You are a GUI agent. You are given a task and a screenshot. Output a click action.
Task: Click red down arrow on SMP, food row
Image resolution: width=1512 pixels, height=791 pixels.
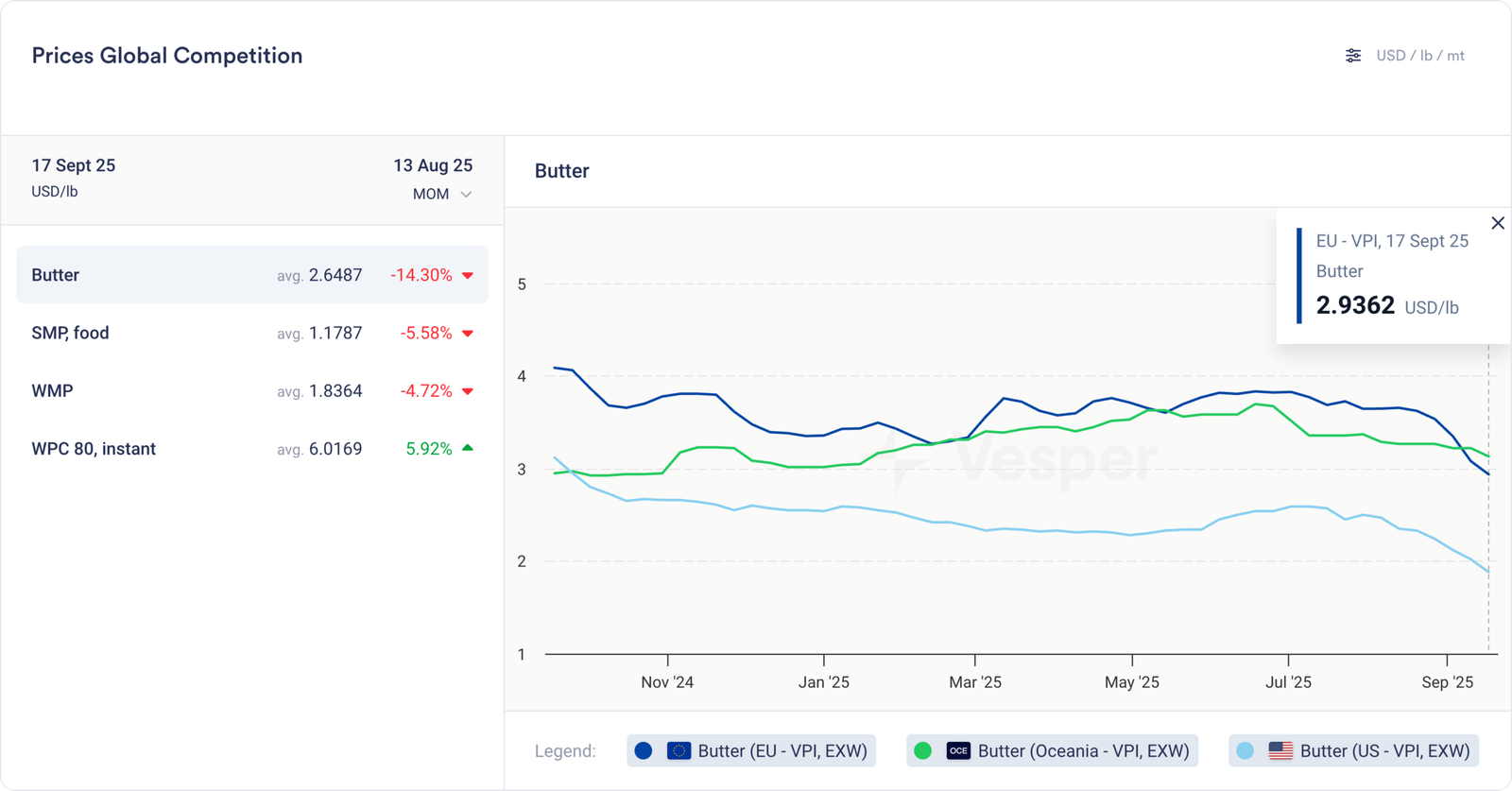pyautogui.click(x=468, y=334)
